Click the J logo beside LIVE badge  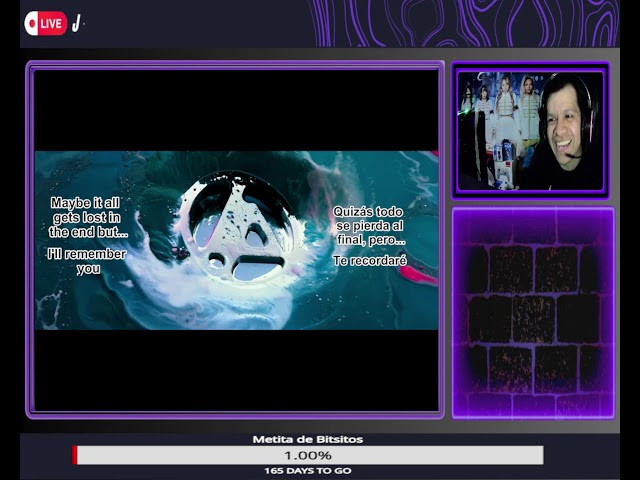point(76,23)
